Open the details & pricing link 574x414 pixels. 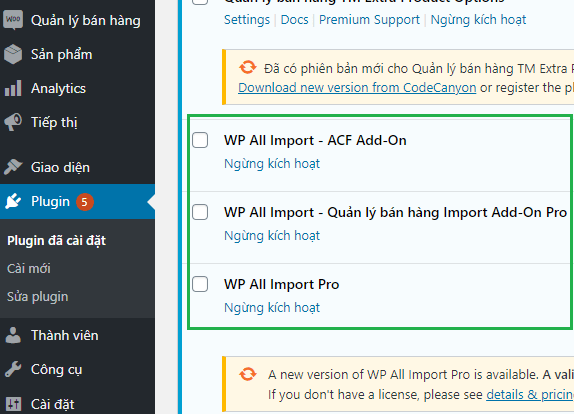pos(530,395)
